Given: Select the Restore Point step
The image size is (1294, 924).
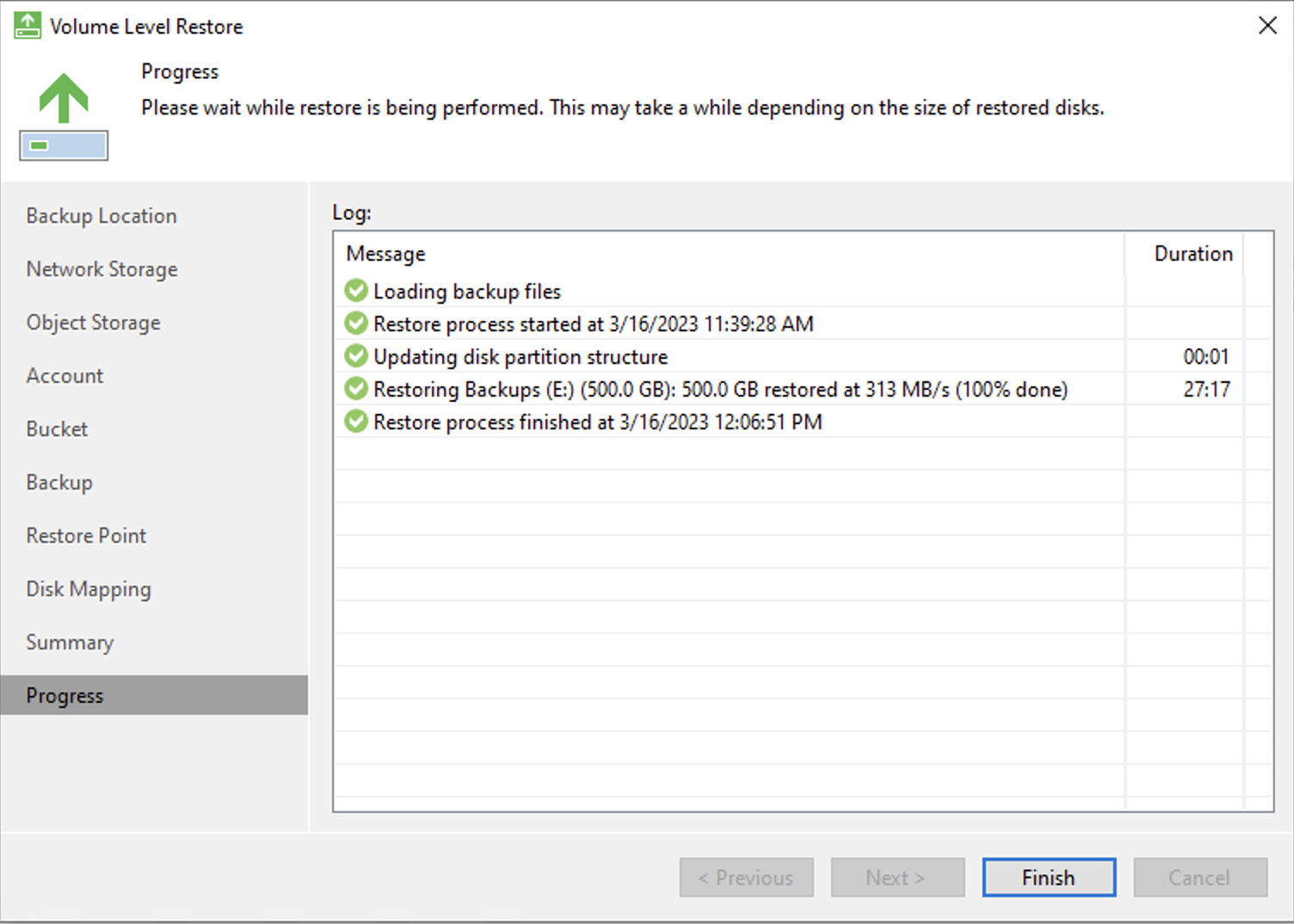Looking at the screenshot, I should [x=86, y=536].
